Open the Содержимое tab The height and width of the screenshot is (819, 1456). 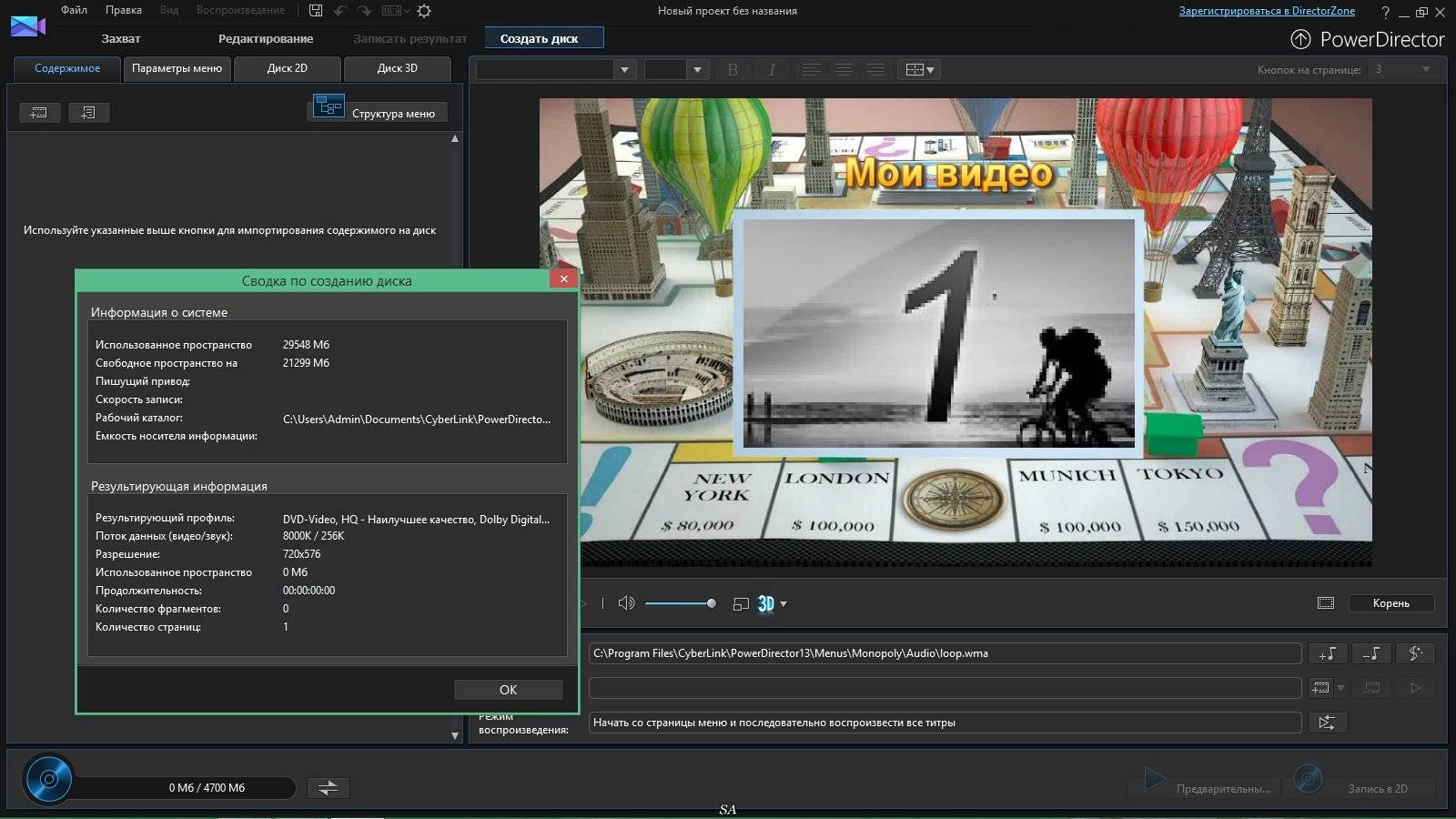click(67, 68)
